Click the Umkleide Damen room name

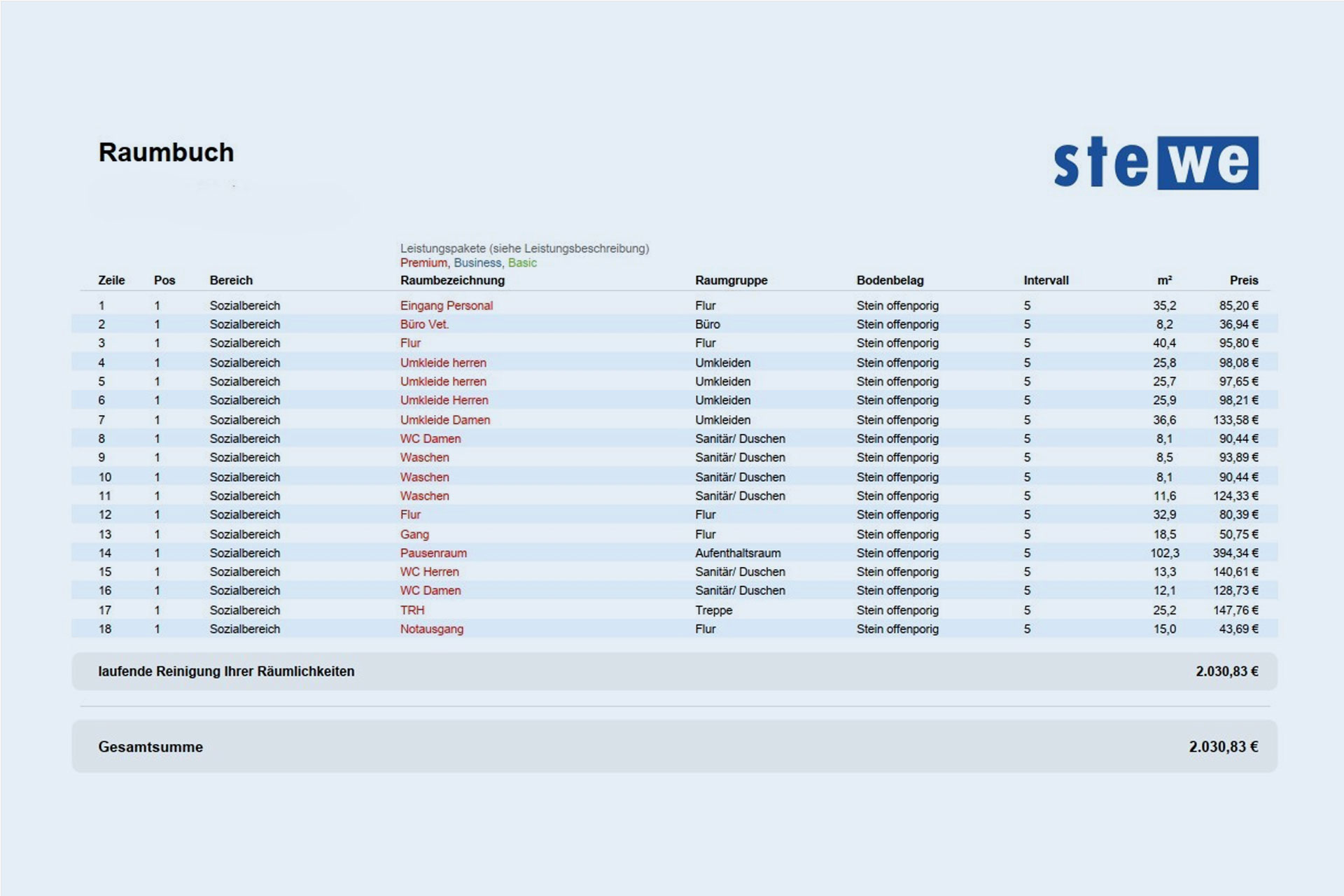[x=444, y=420]
